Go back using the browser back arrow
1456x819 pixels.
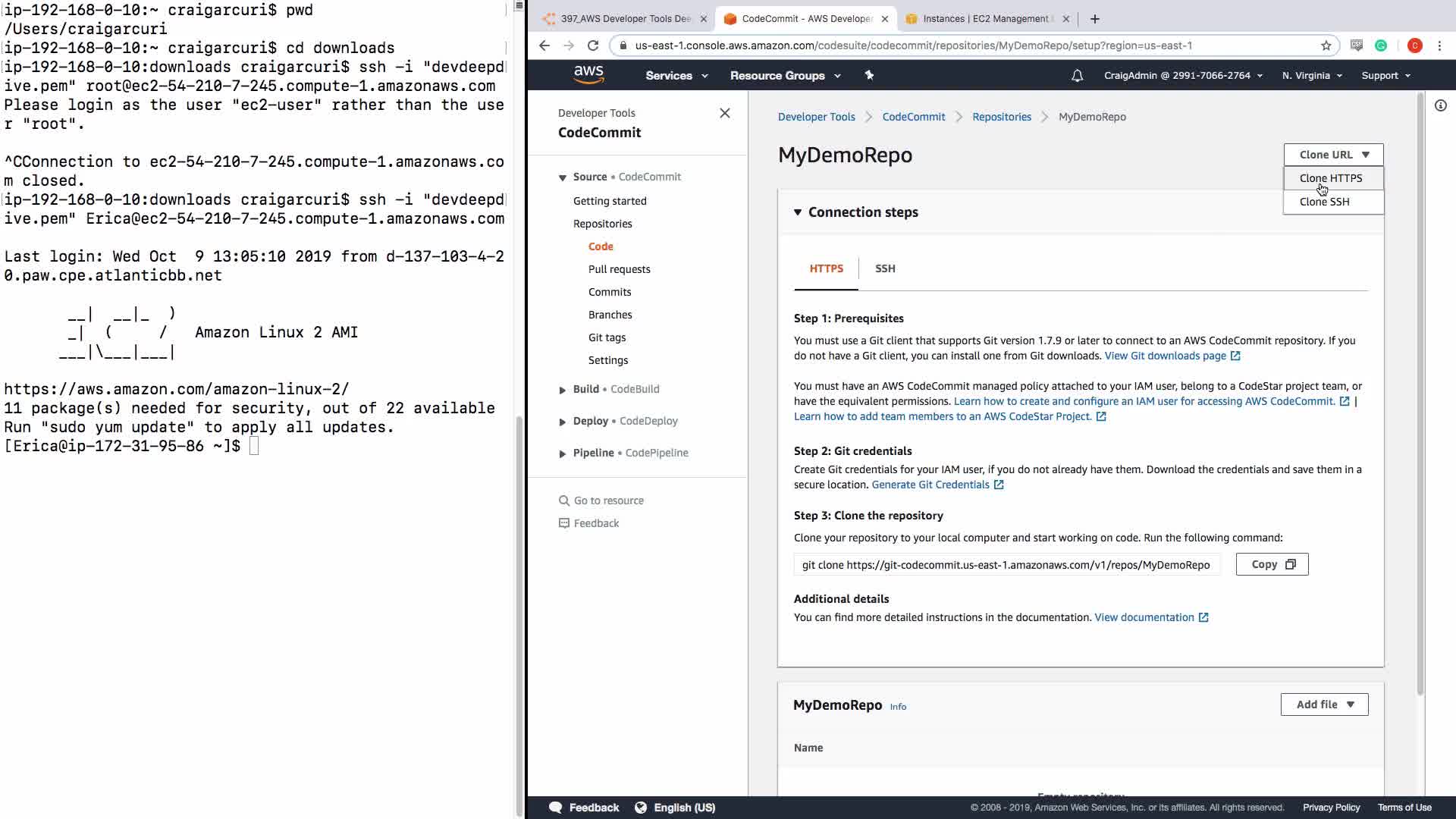544,45
